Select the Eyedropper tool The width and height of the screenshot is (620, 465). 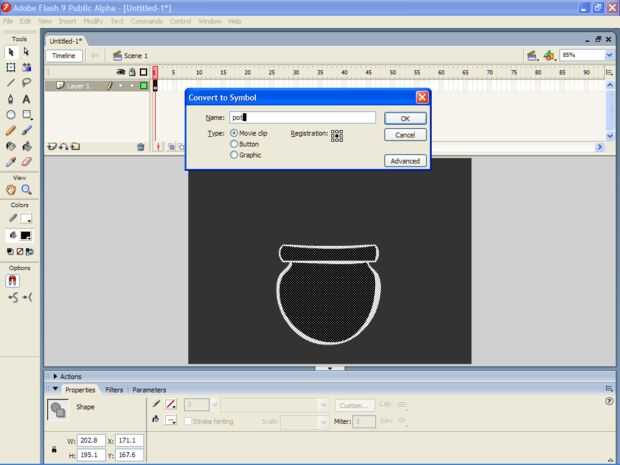coord(11,162)
